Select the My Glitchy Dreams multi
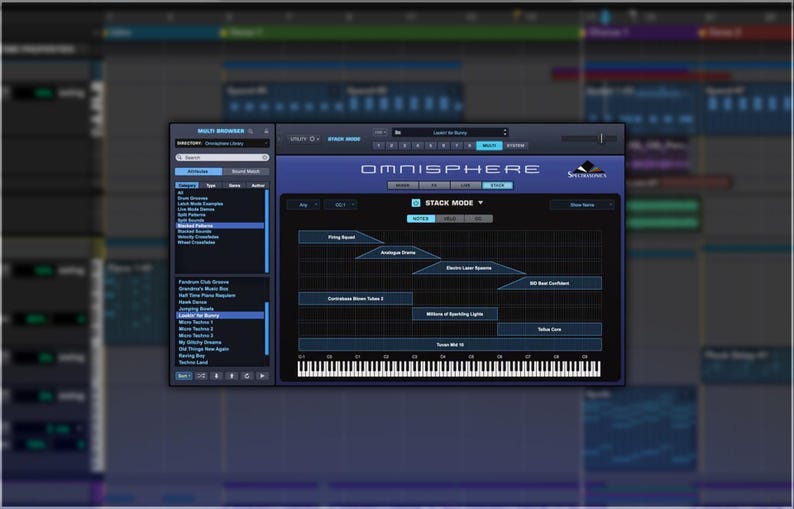 click(x=220, y=342)
